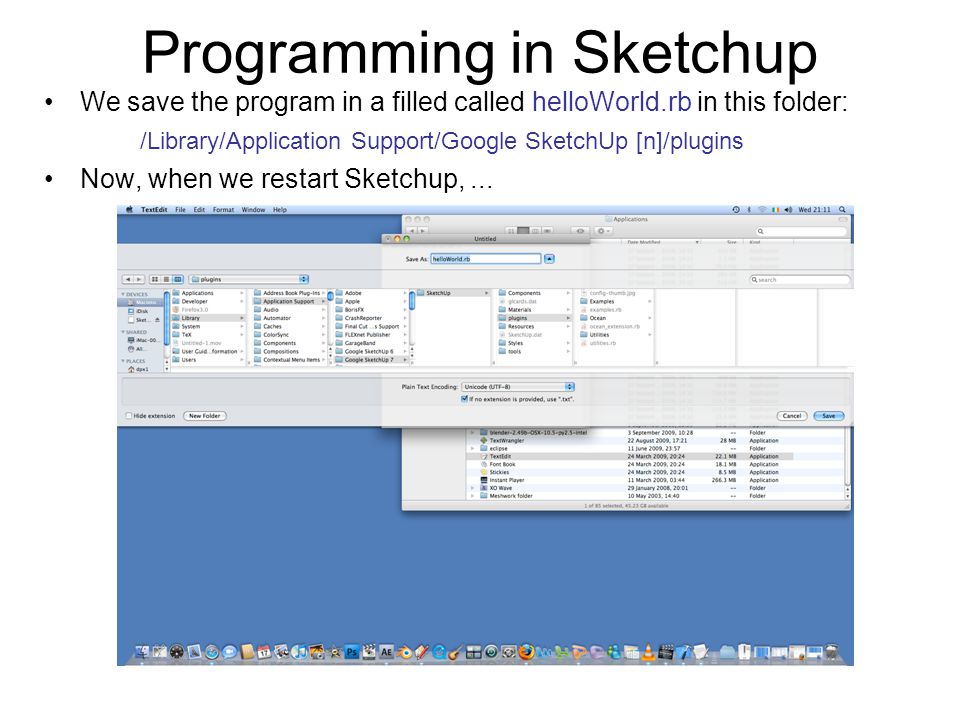960x720 pixels.
Task: Open the Edit menu
Action: click(x=199, y=209)
